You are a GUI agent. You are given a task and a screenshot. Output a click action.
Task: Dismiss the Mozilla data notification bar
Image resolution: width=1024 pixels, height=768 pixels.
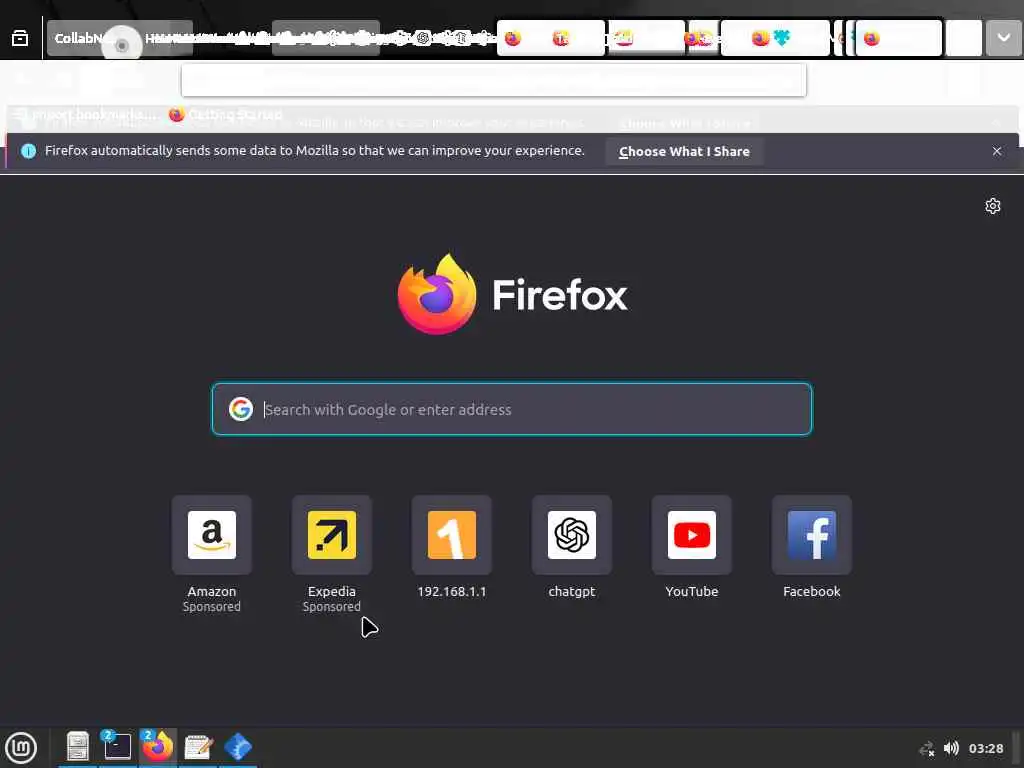pos(997,151)
